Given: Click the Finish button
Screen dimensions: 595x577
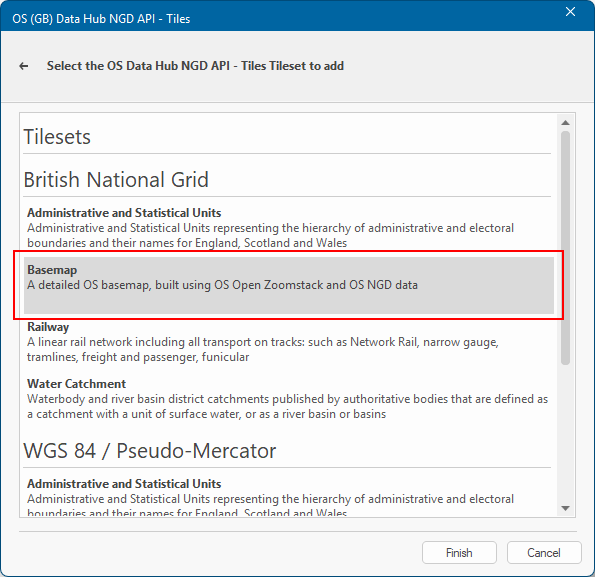Looking at the screenshot, I should (x=459, y=552).
